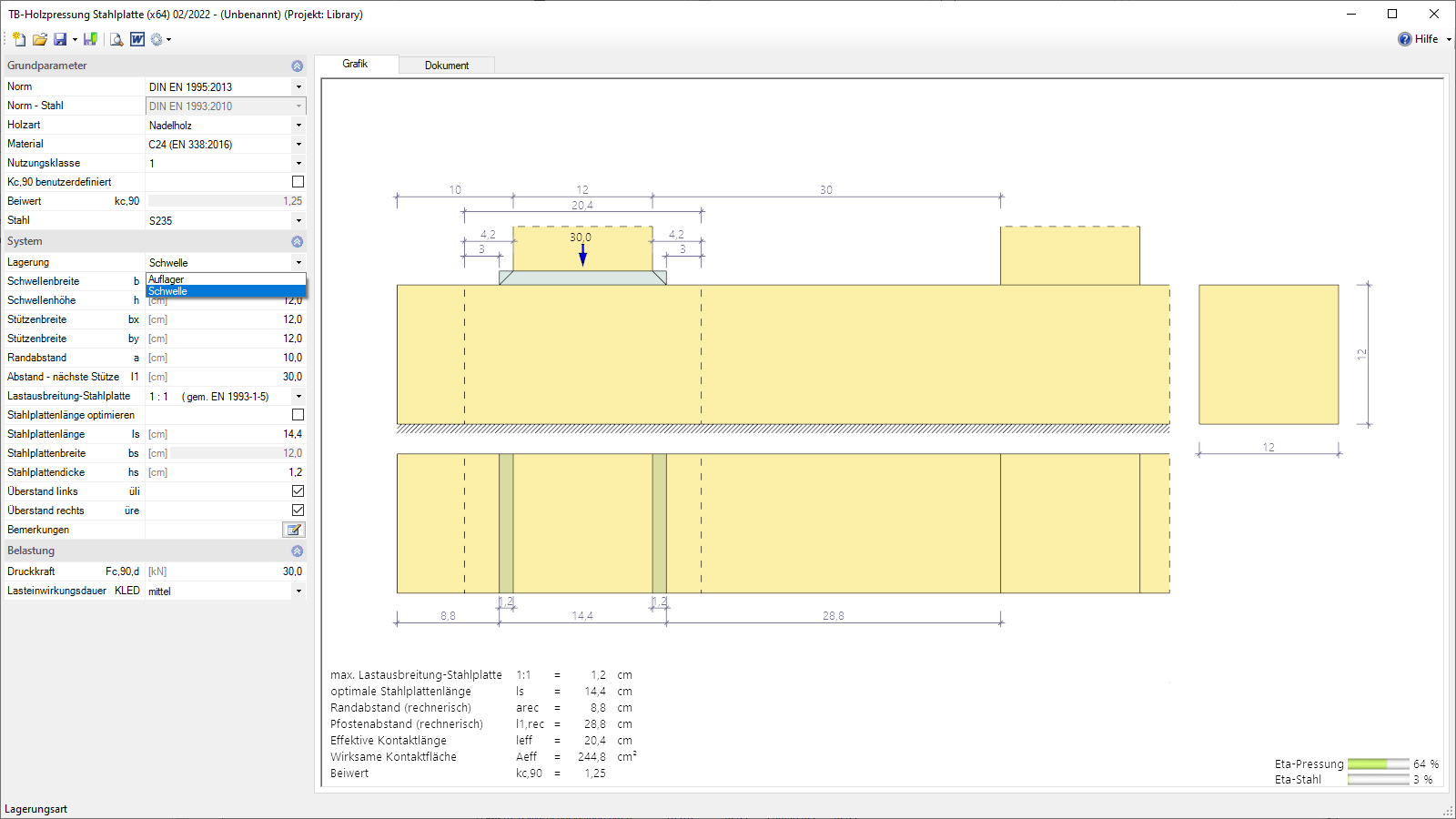Switch to the Dokument tab
The image size is (1456, 819).
(447, 66)
